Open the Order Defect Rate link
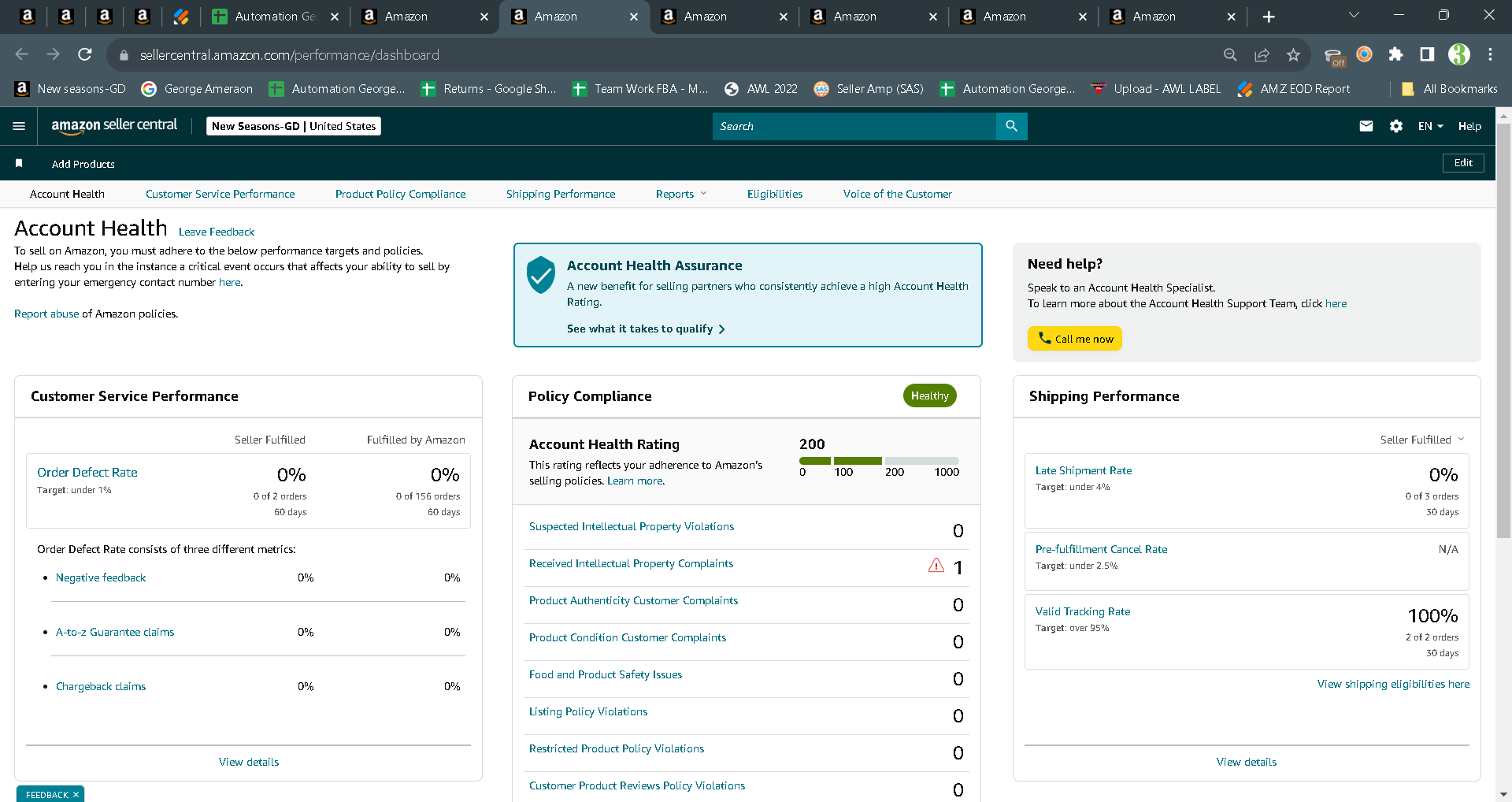 pyautogui.click(x=87, y=473)
